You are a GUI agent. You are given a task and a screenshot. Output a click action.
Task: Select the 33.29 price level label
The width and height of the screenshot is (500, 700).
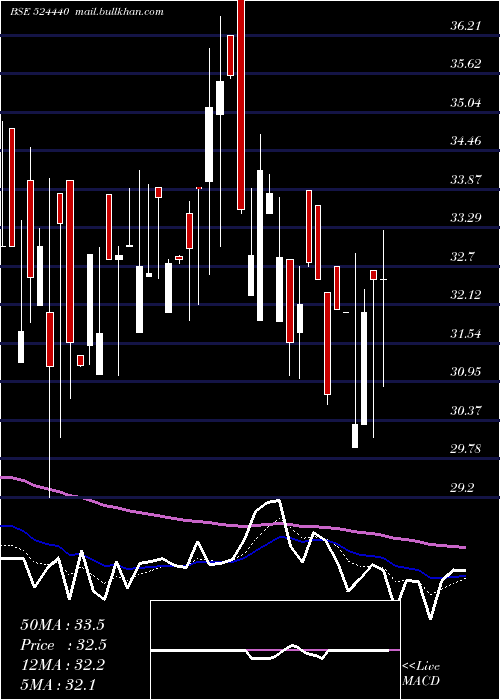coord(466,218)
